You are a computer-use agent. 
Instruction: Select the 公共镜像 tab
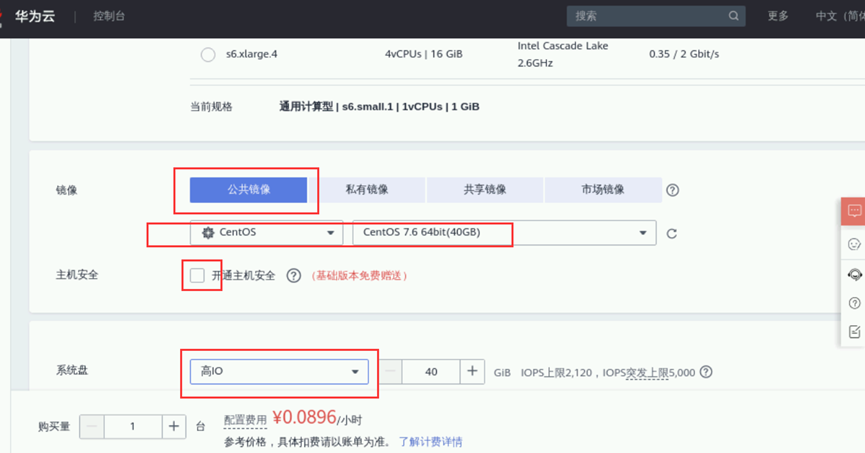pyautogui.click(x=248, y=190)
